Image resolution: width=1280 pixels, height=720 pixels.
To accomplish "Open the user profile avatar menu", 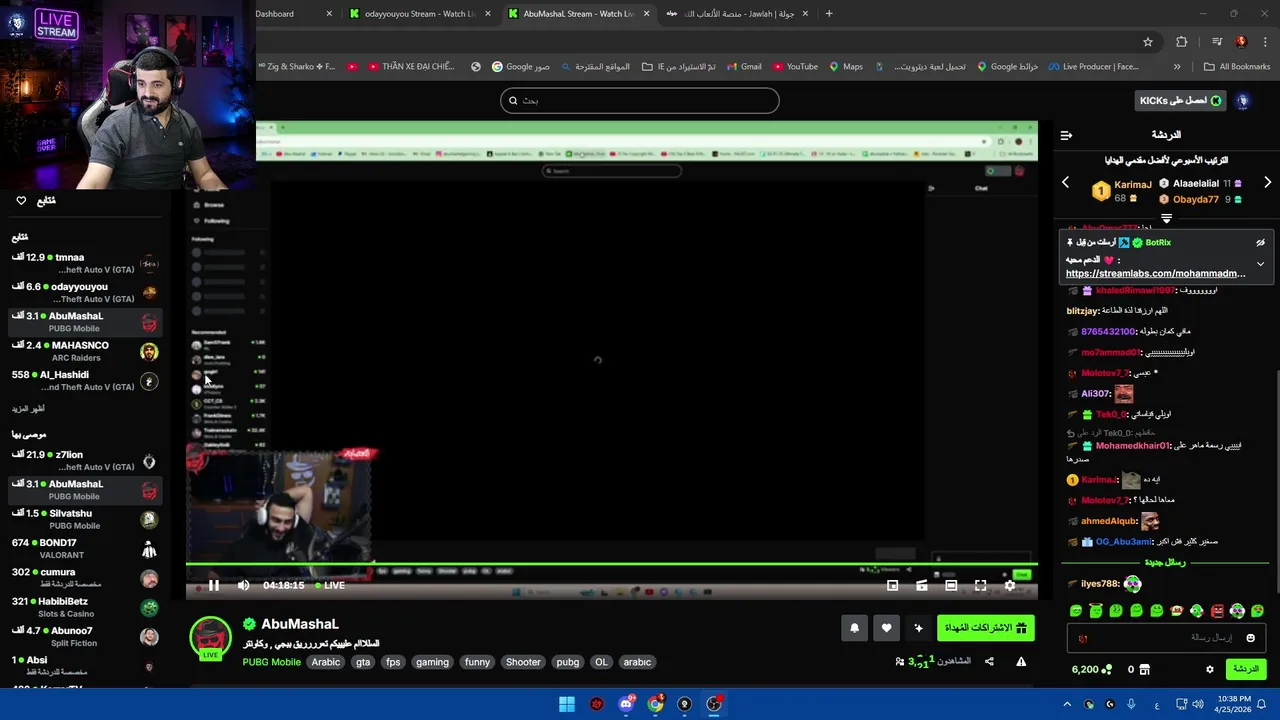I will [x=1243, y=101].
